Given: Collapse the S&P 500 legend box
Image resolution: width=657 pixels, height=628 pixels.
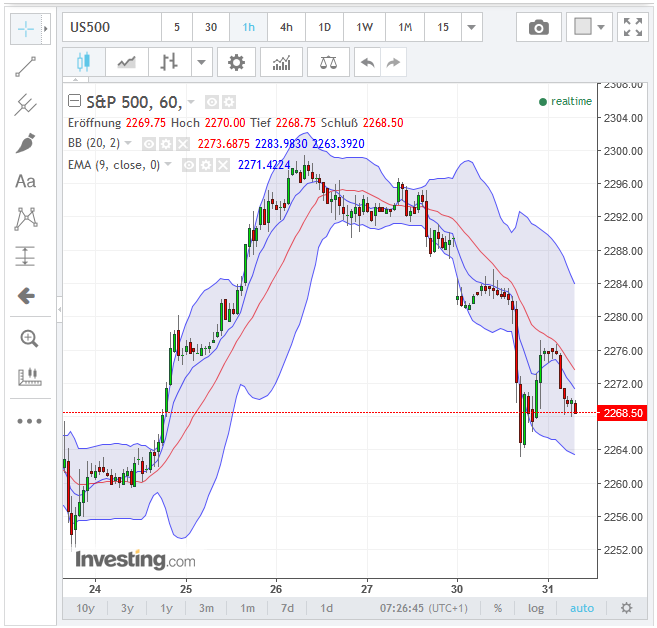Looking at the screenshot, I should pyautogui.click(x=74, y=101).
